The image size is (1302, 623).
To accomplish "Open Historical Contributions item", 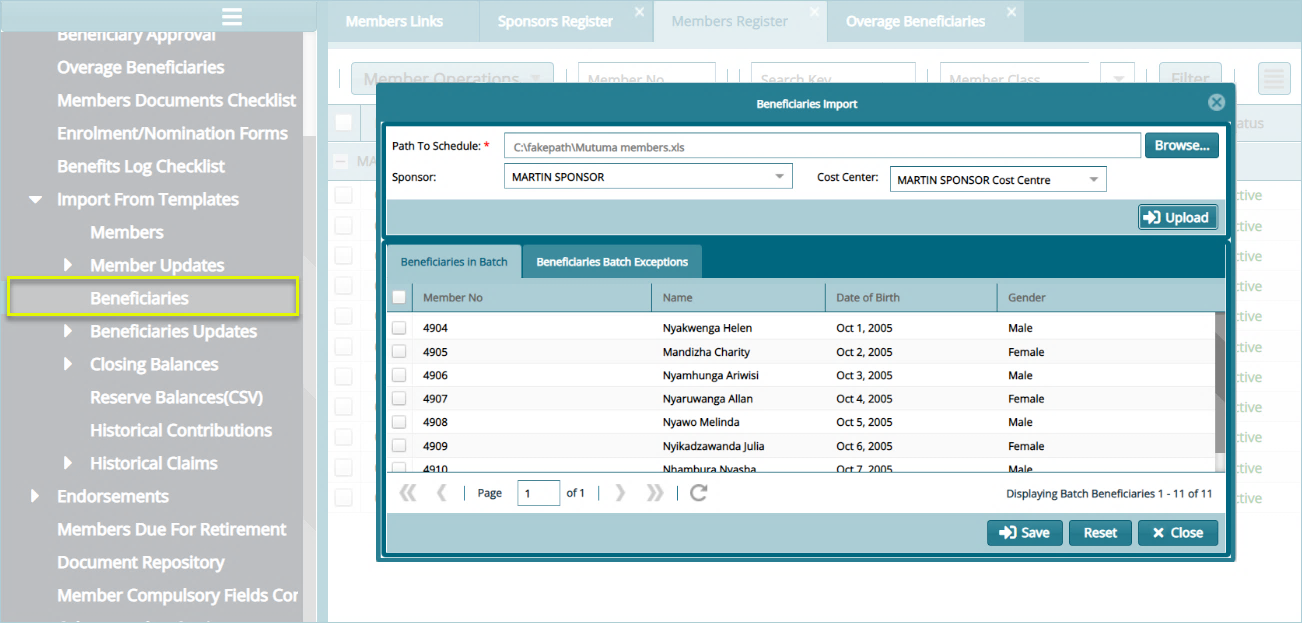I will 181,430.
